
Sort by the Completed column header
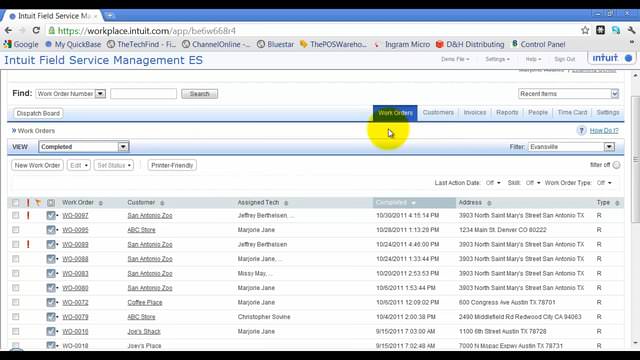(x=414, y=202)
